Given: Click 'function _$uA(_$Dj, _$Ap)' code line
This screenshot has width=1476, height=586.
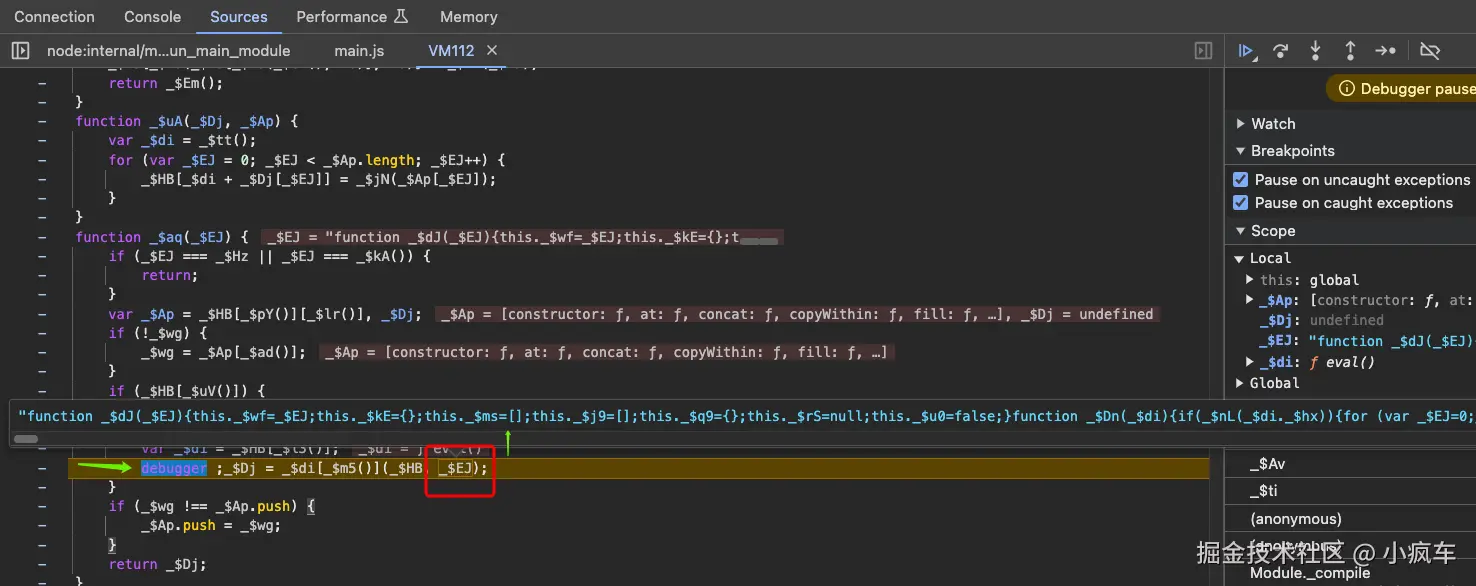Looking at the screenshot, I should pyautogui.click(x=187, y=121).
